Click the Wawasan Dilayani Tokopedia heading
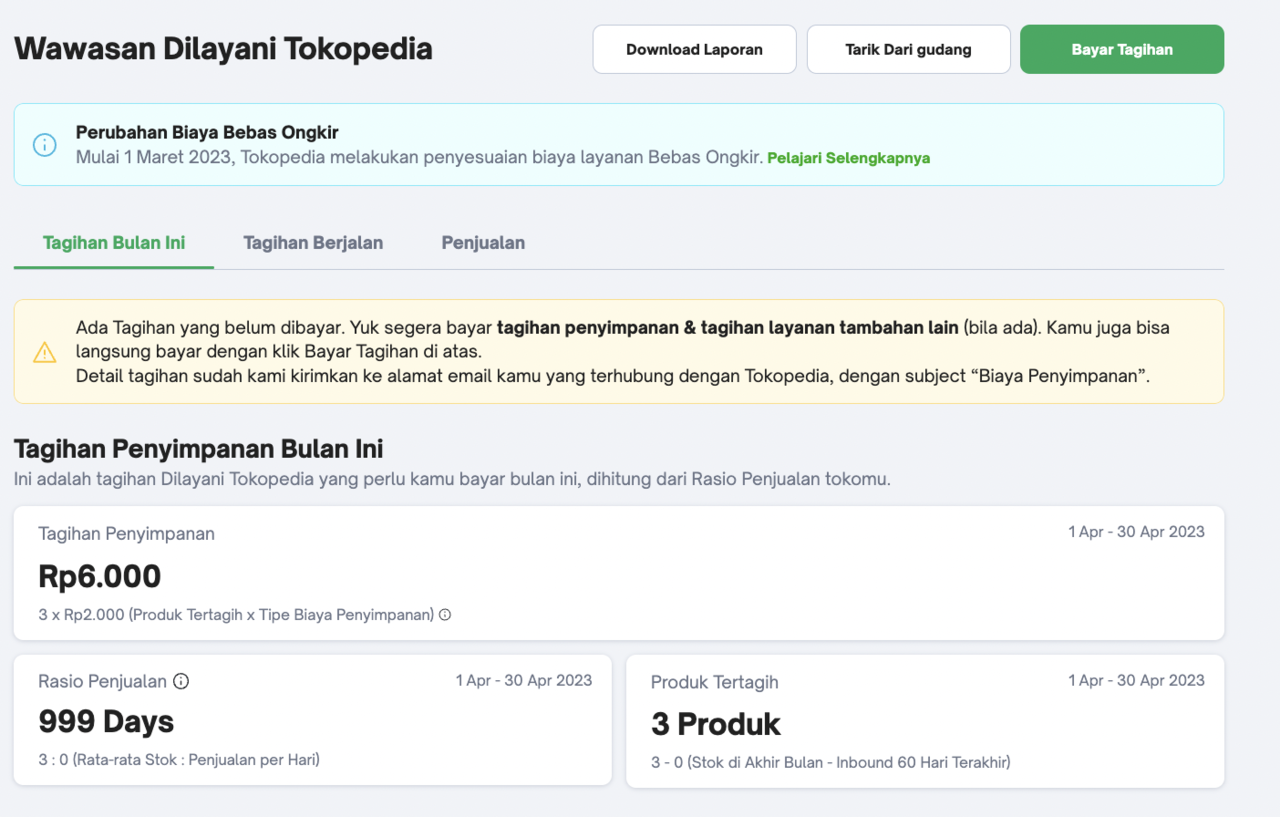This screenshot has height=817, width=1280. [x=223, y=48]
